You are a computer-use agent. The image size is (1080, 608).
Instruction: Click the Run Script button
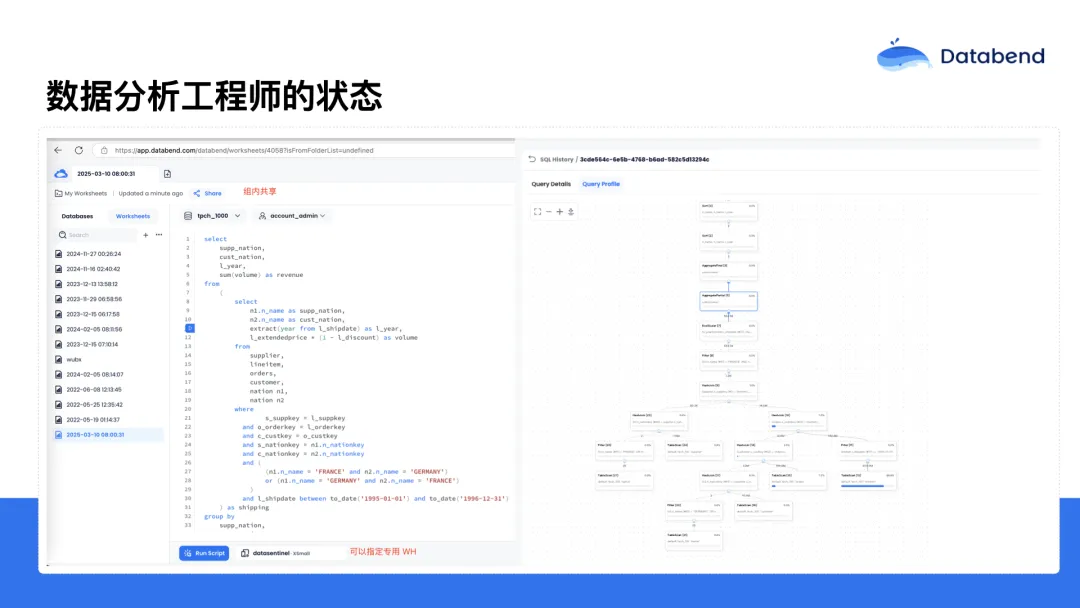(x=204, y=553)
